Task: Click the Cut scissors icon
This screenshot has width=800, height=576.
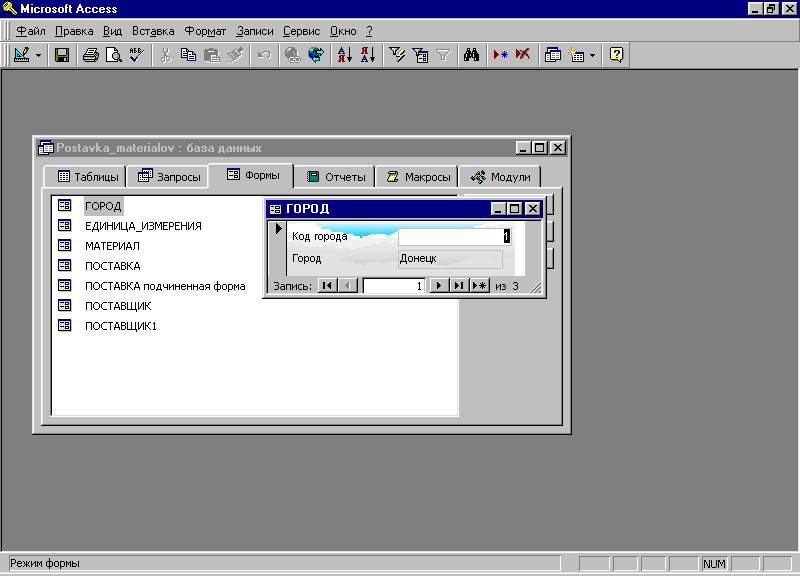Action: pyautogui.click(x=165, y=55)
